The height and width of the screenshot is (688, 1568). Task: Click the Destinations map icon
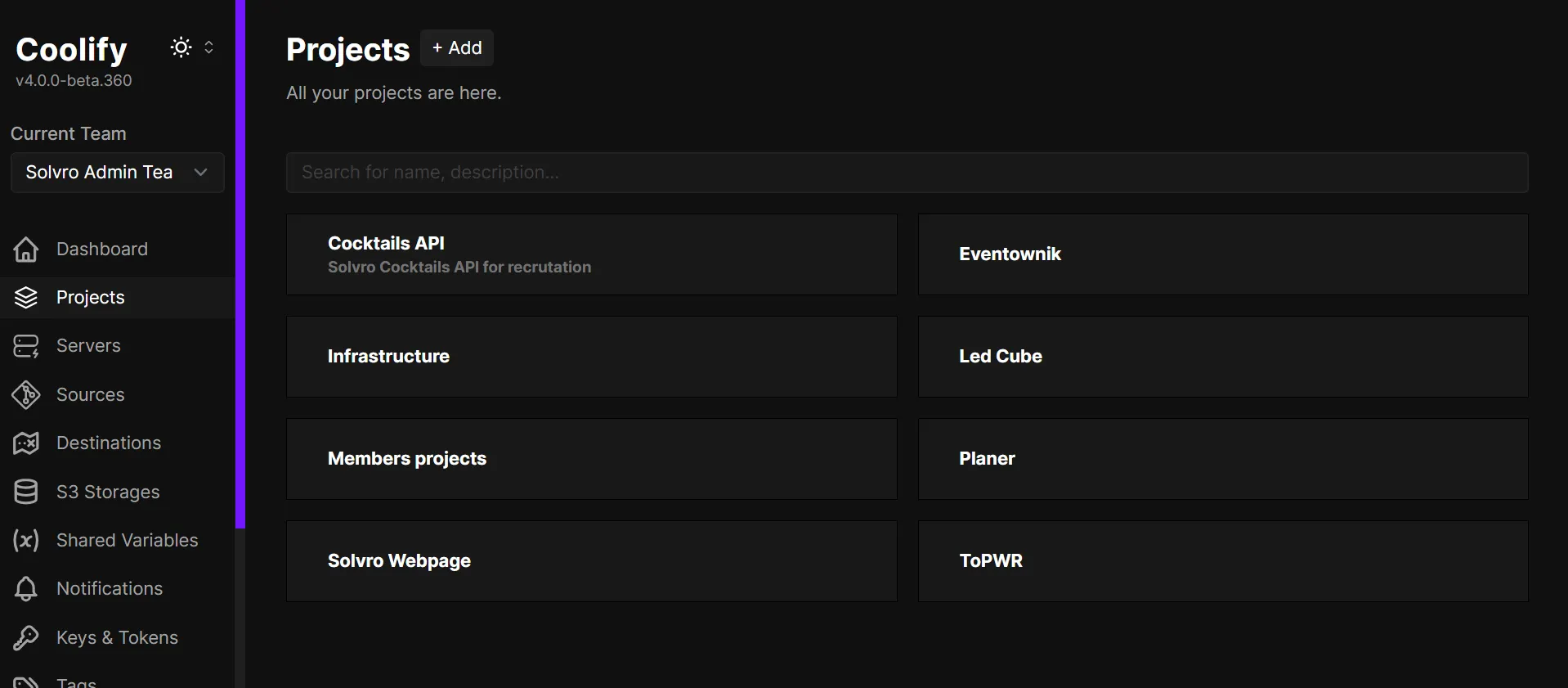pos(26,443)
